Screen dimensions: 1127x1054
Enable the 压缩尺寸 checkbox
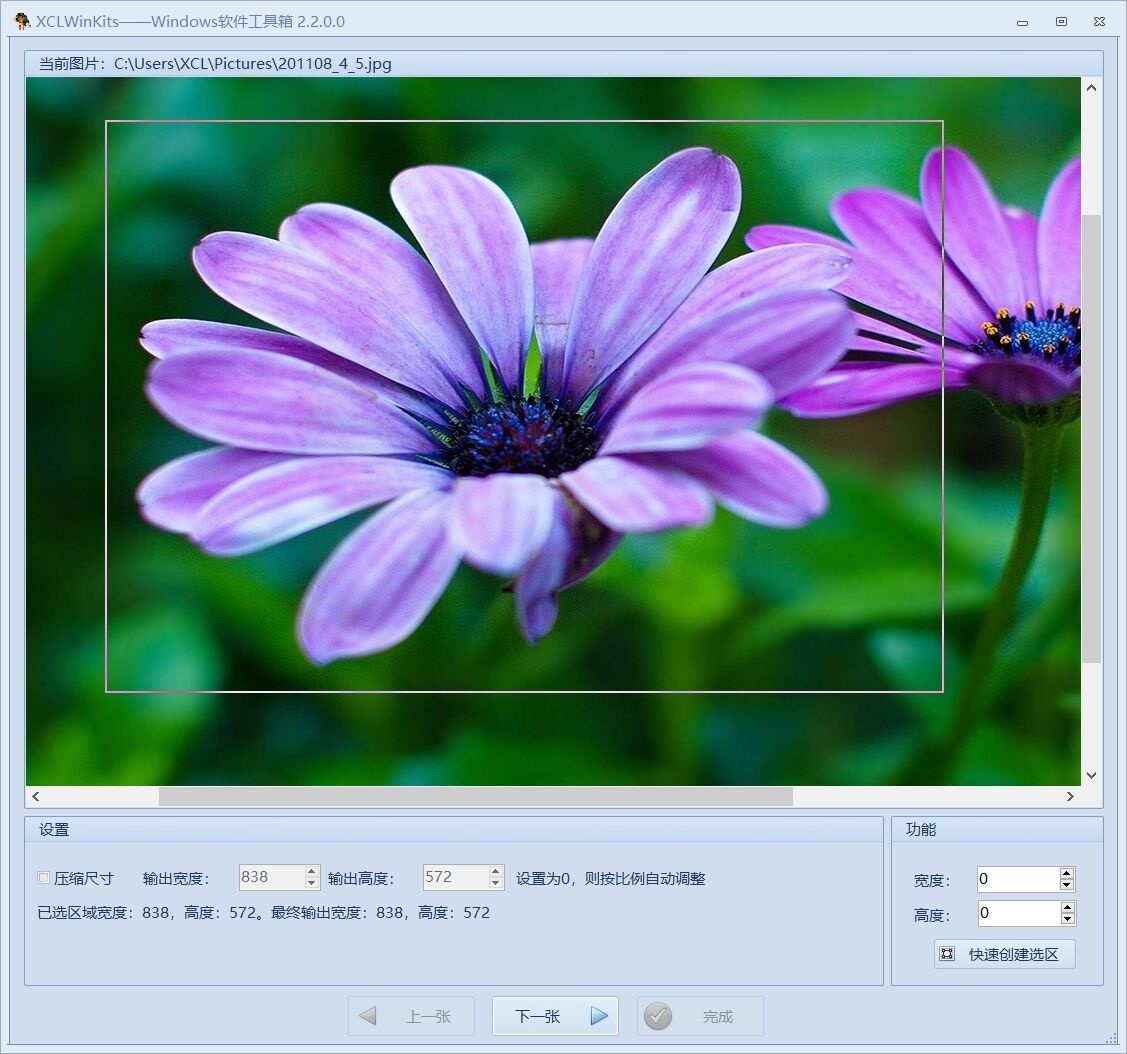tap(43, 878)
